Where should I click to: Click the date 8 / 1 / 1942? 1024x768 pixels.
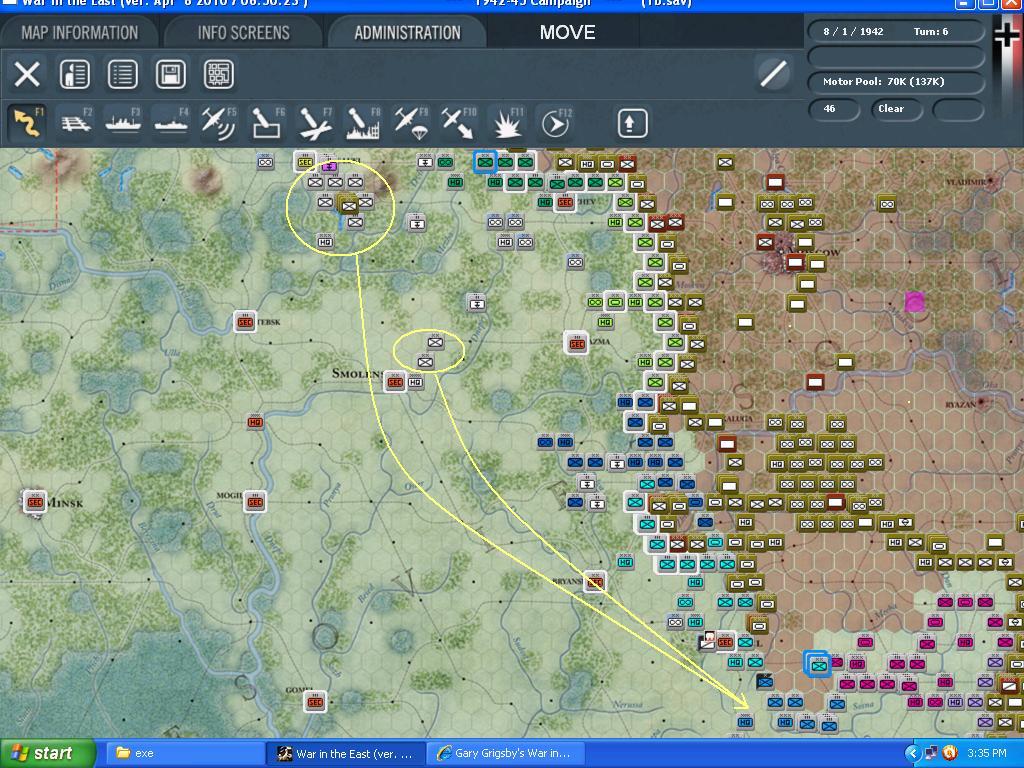click(x=853, y=31)
